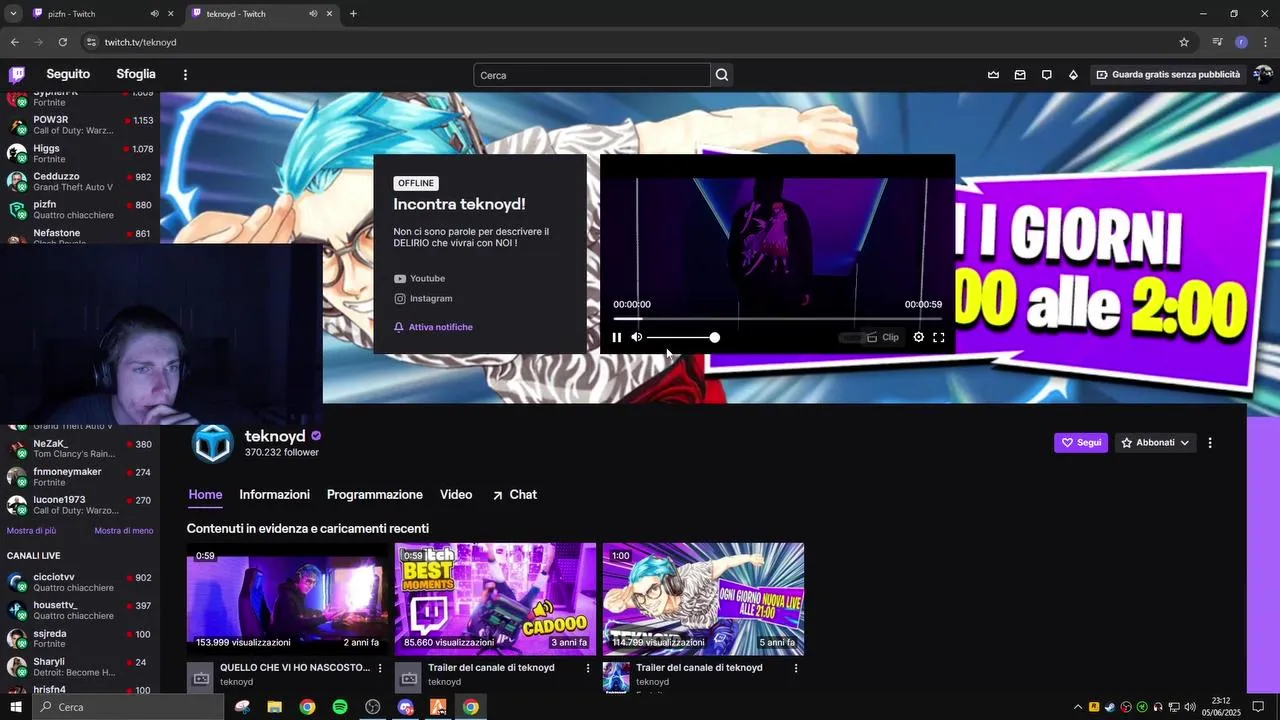This screenshot has width=1280, height=720.
Task: Open the video player settings gear
Action: (919, 338)
